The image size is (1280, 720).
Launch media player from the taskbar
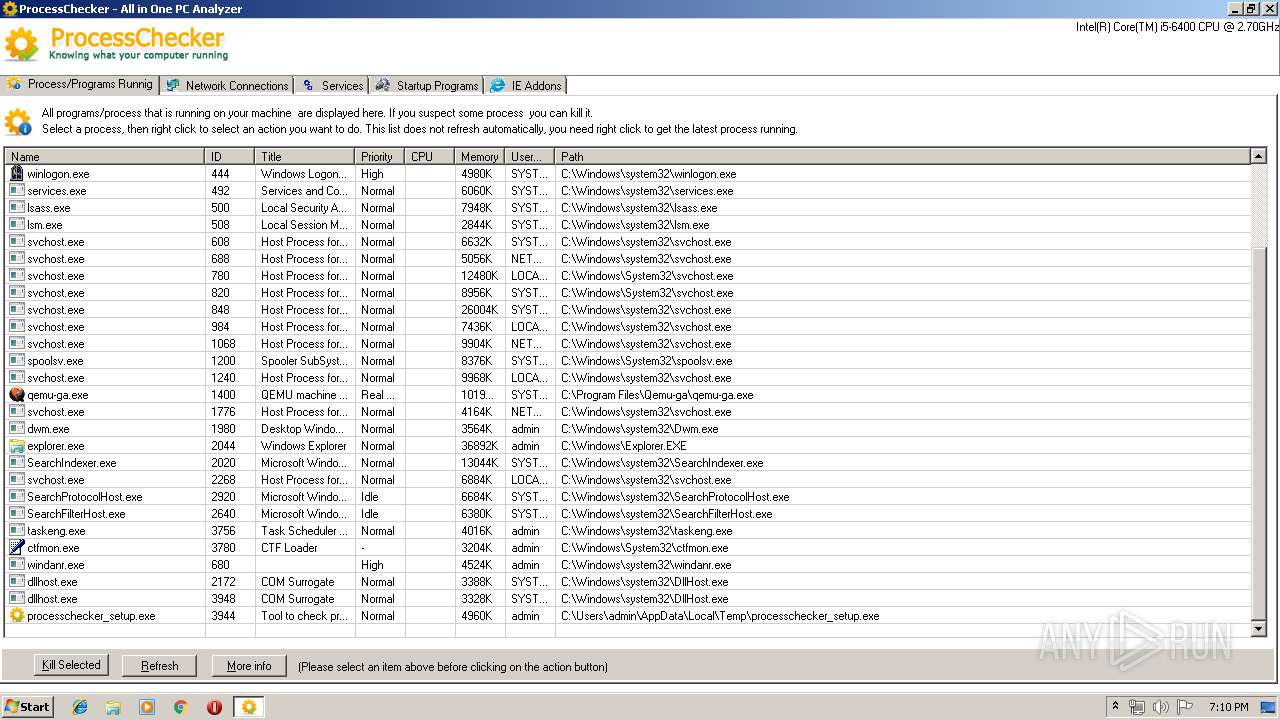(147, 707)
